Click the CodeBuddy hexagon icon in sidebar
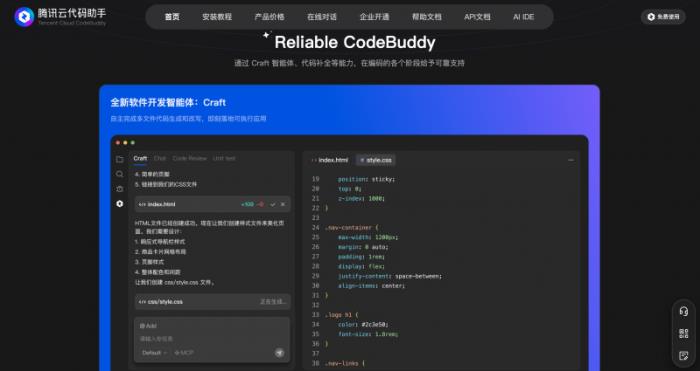700x371 pixels. point(120,204)
